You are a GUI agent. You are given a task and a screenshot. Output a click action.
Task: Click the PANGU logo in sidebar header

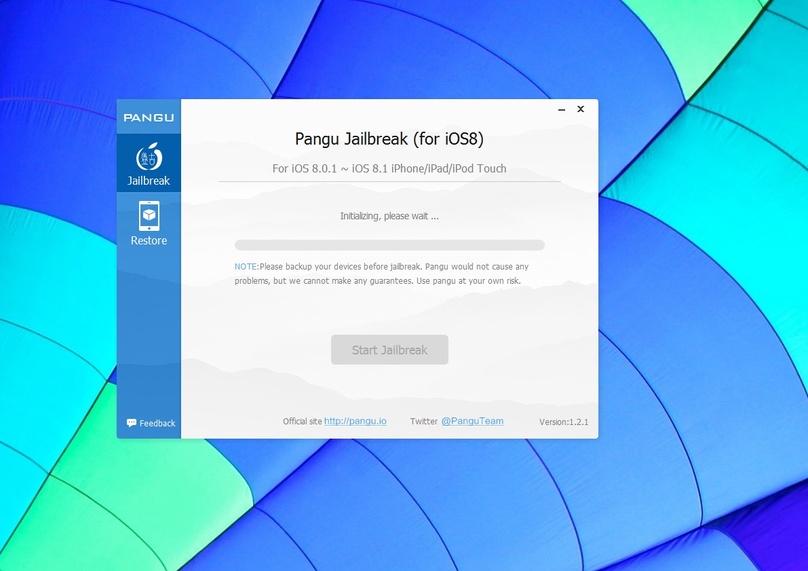coord(148,117)
